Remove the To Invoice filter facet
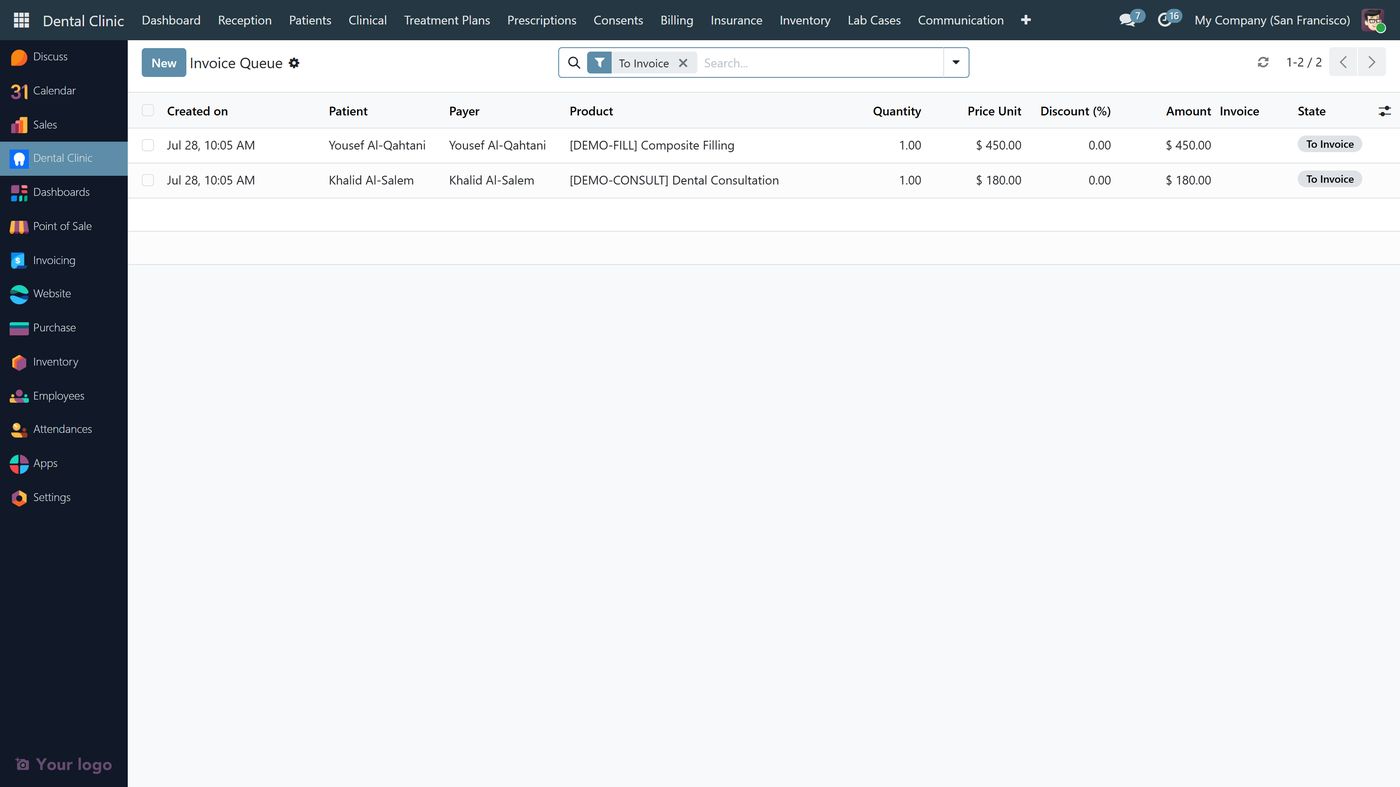The height and width of the screenshot is (787, 1400). pyautogui.click(x=683, y=63)
